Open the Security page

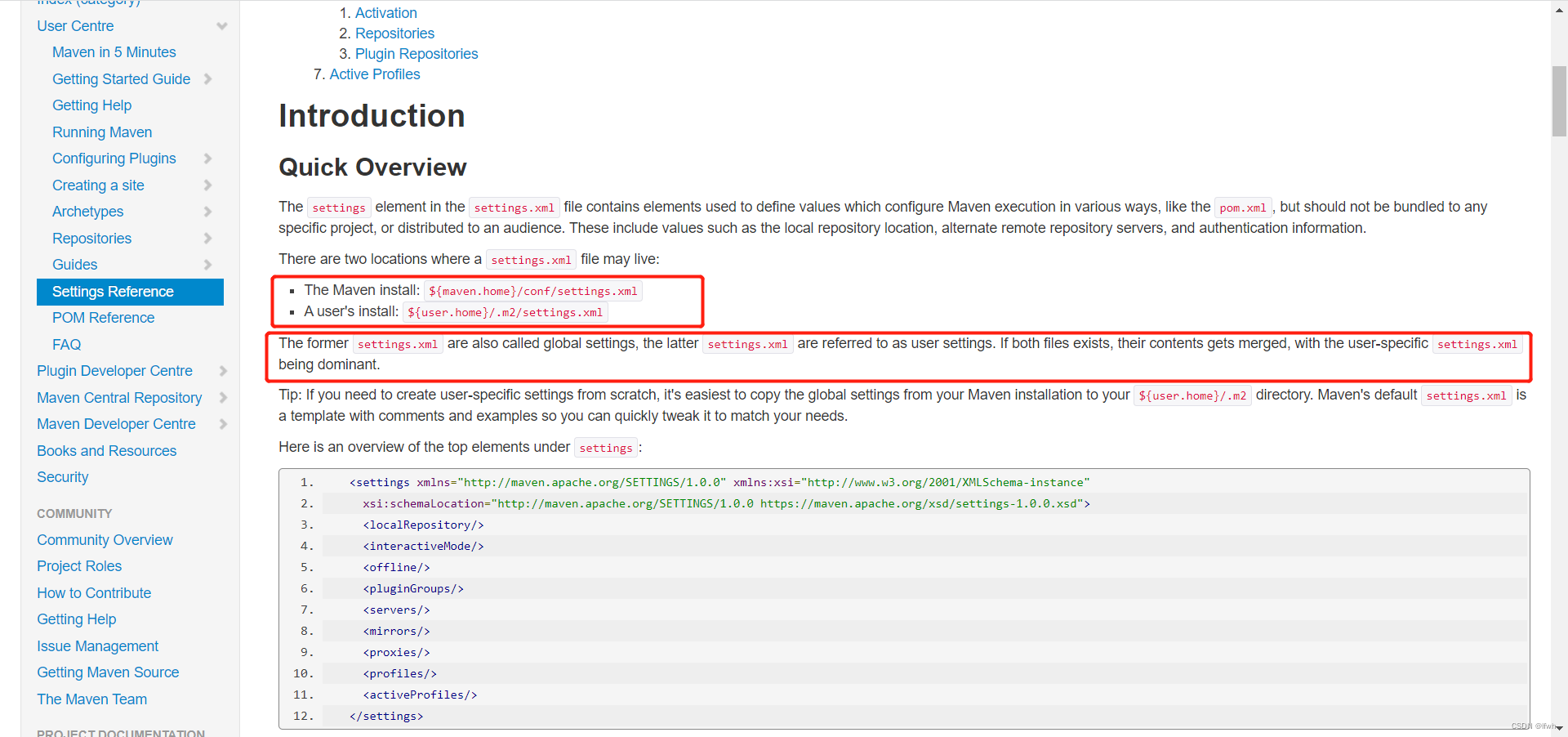coord(62,477)
